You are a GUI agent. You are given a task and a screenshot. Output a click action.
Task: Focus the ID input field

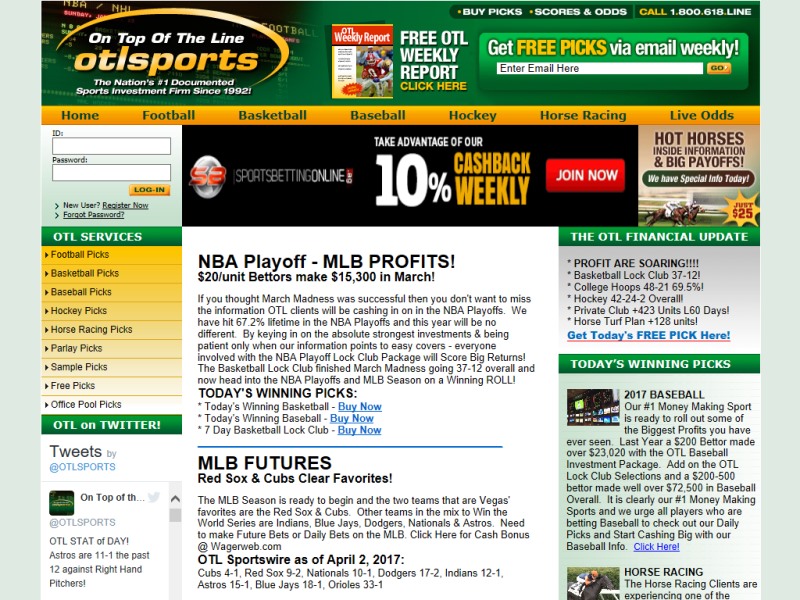[111, 146]
